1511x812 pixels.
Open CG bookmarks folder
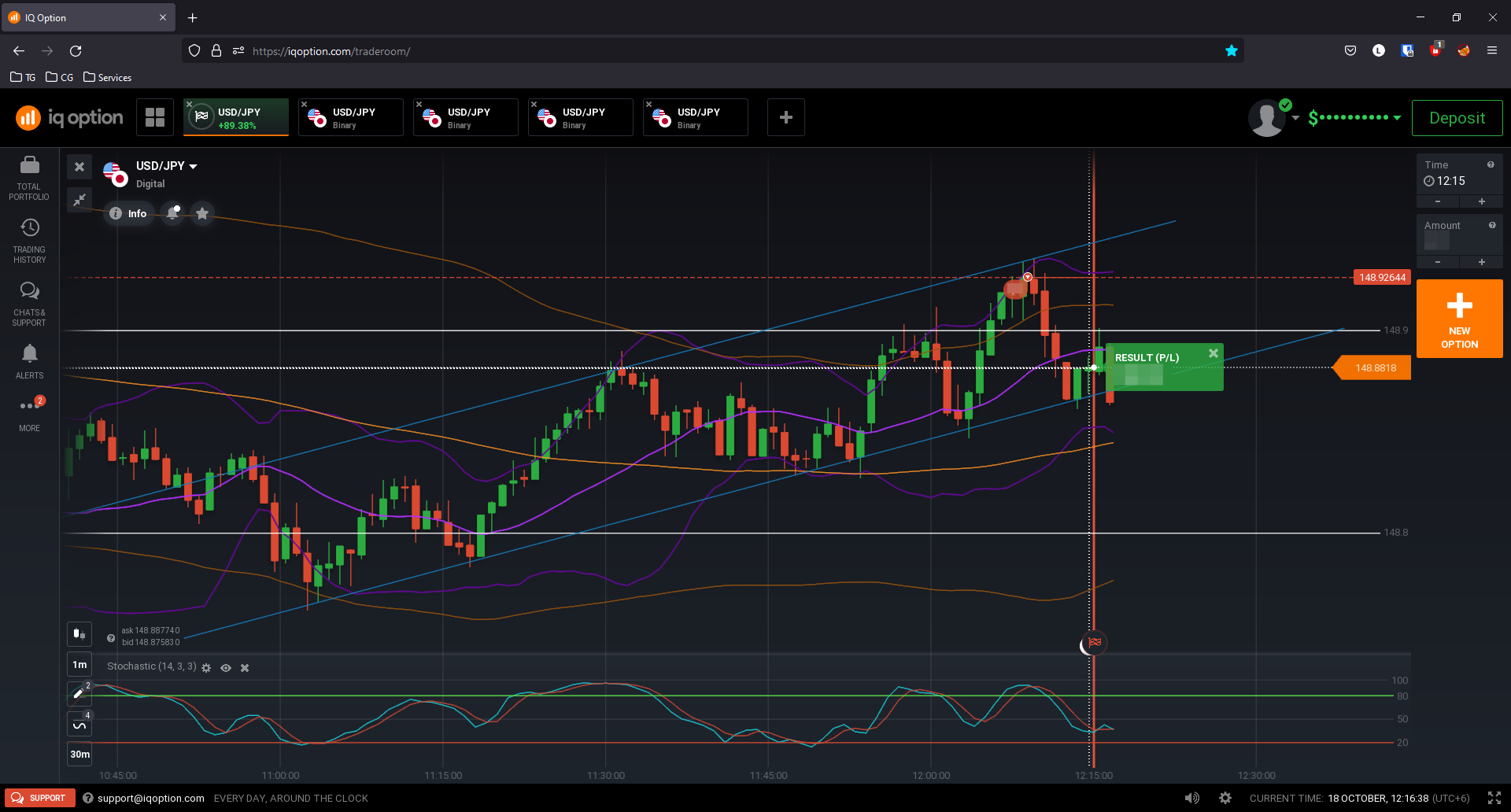(60, 77)
